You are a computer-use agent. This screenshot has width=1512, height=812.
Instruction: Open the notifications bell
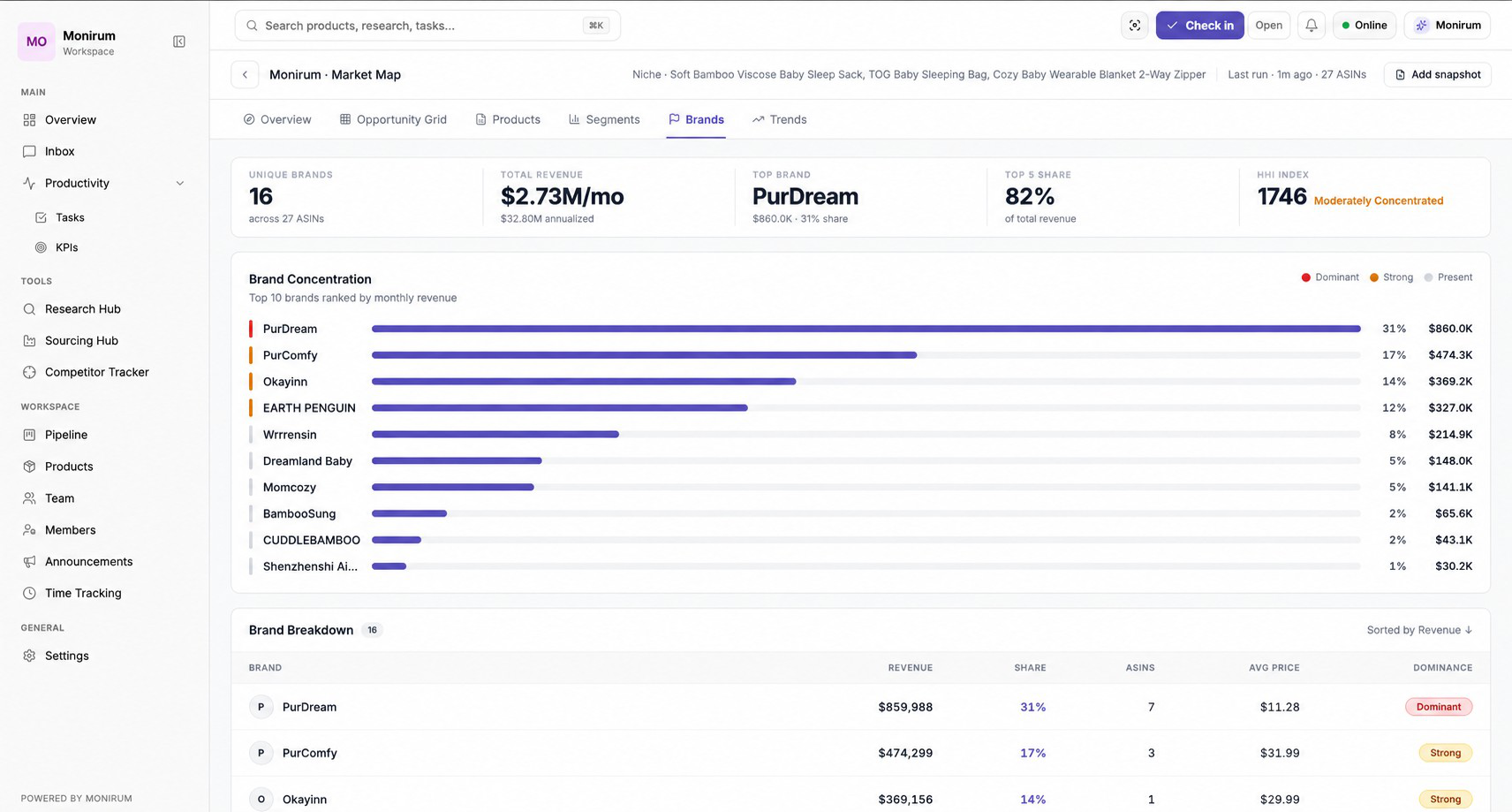[x=1312, y=26]
